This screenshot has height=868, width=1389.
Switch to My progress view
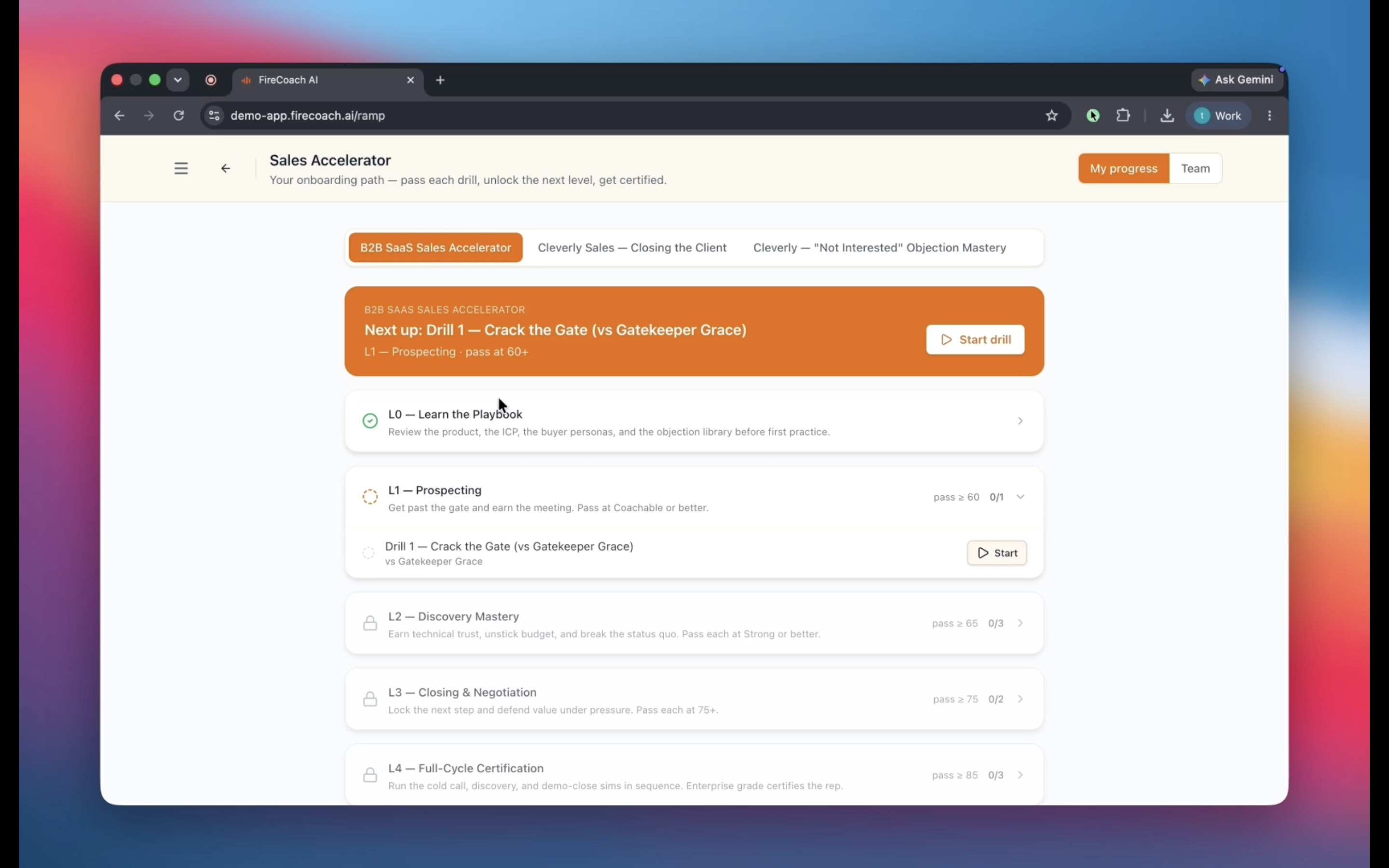(1123, 168)
